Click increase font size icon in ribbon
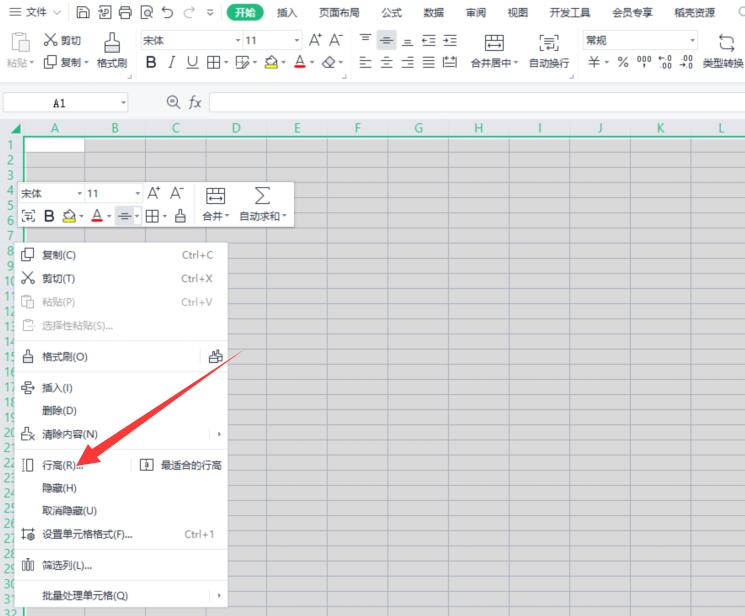The height and width of the screenshot is (616, 745). click(315, 40)
